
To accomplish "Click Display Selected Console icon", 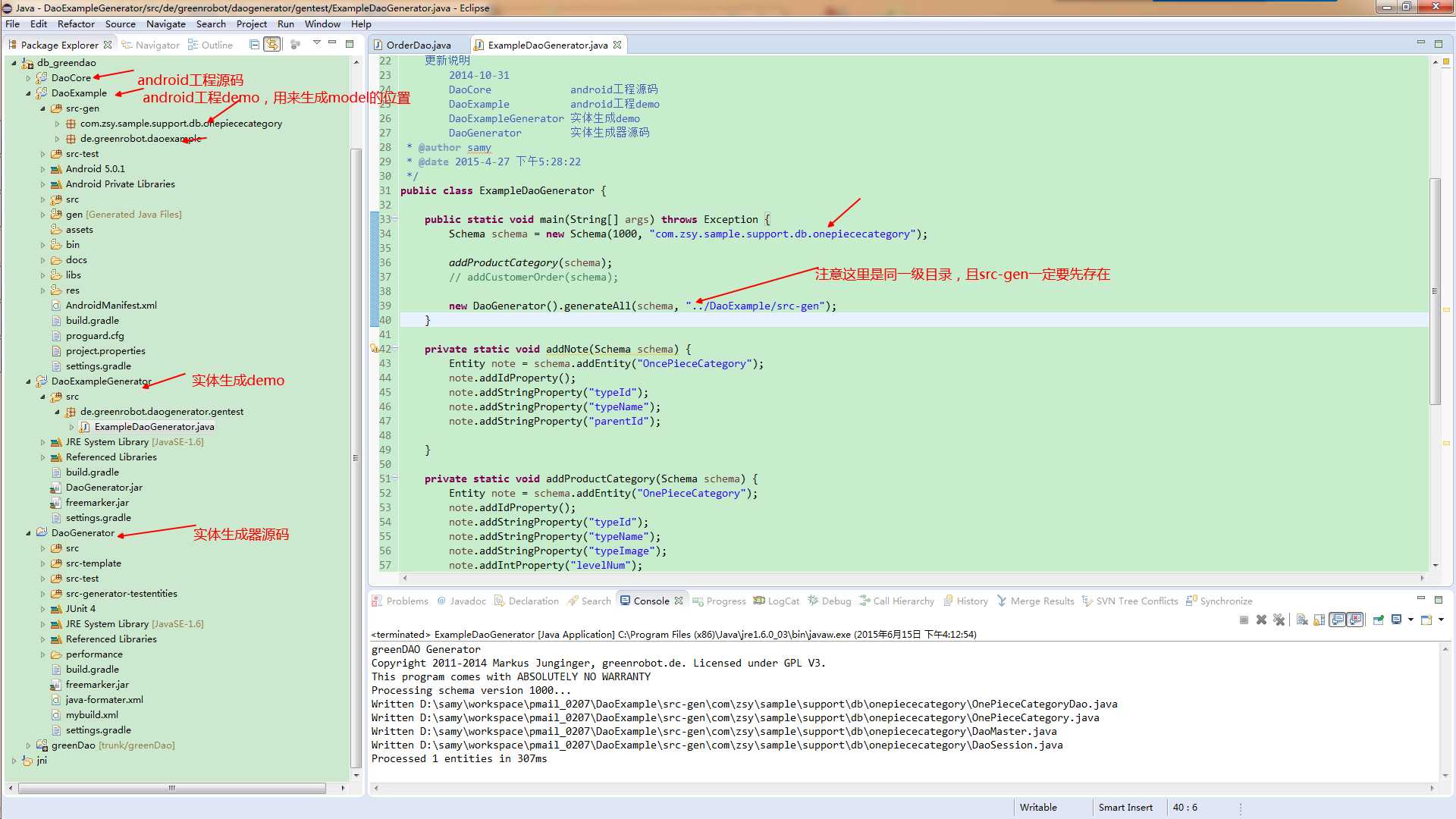I will click(x=1396, y=620).
